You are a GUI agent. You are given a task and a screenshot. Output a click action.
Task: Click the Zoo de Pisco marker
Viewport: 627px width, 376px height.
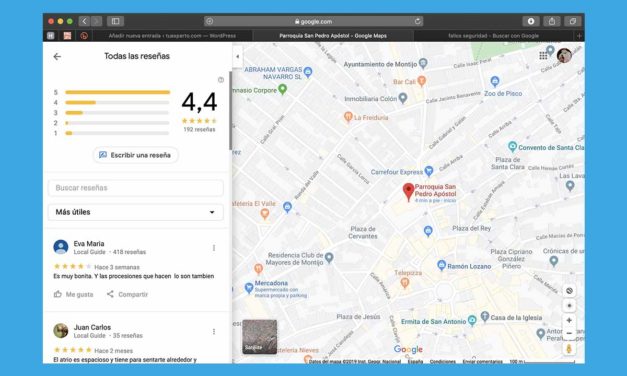495,82
